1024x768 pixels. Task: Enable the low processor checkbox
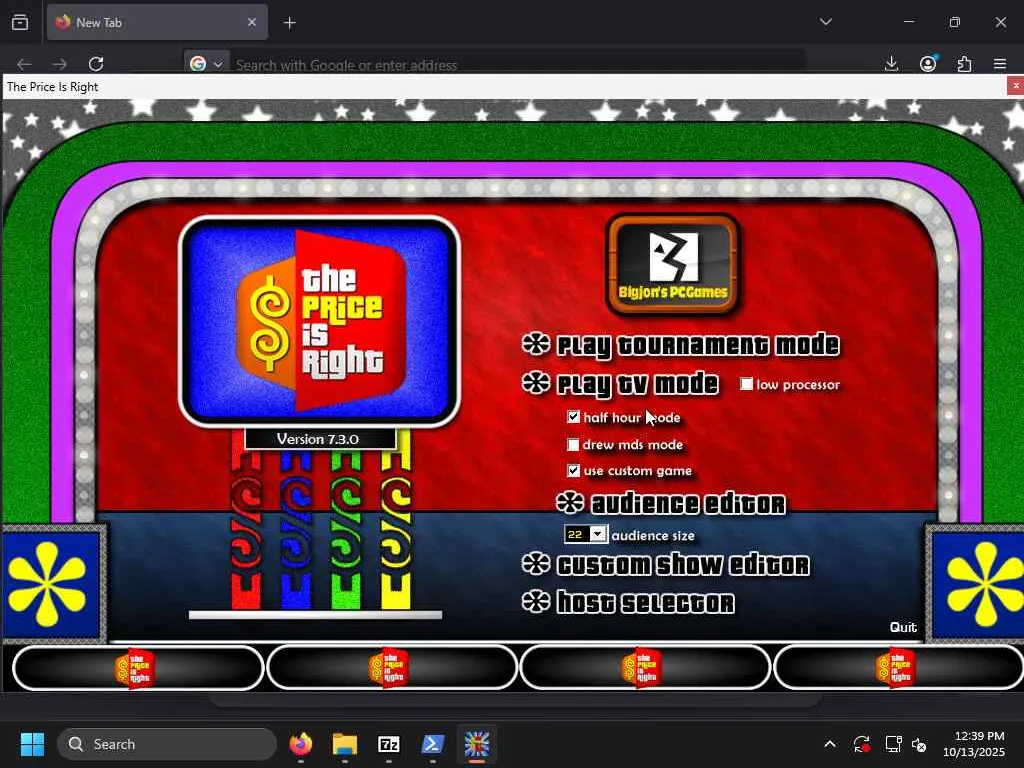(x=746, y=384)
